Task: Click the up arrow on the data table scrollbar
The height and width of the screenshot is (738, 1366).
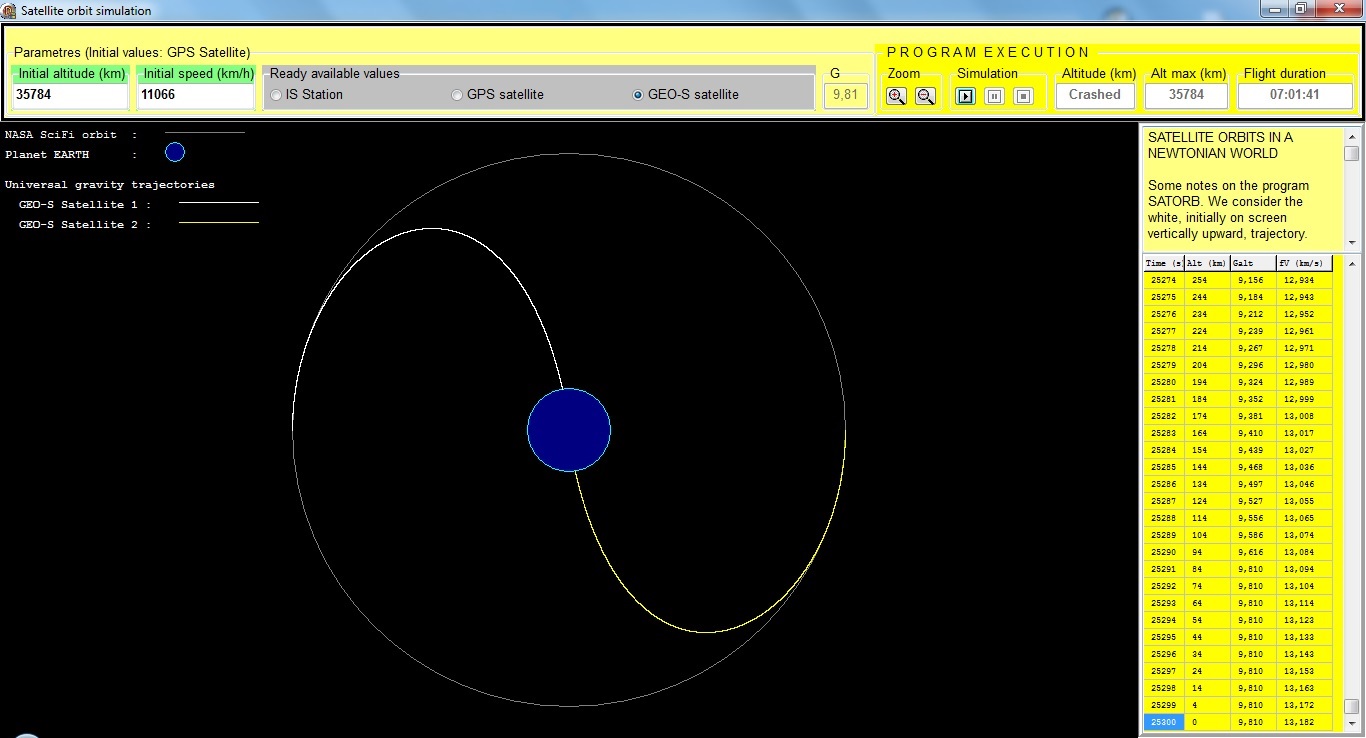Action: (1352, 262)
